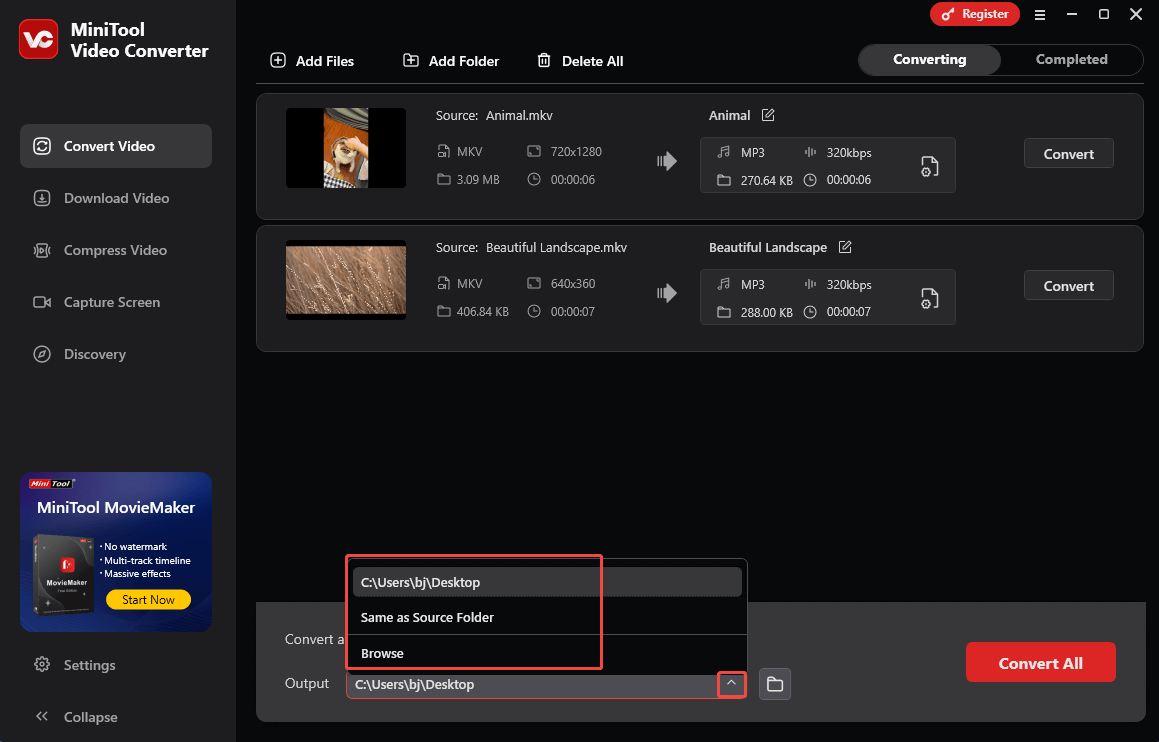Image resolution: width=1159 pixels, height=742 pixels.
Task: Click the 288.00 KB output size
Action: (767, 313)
